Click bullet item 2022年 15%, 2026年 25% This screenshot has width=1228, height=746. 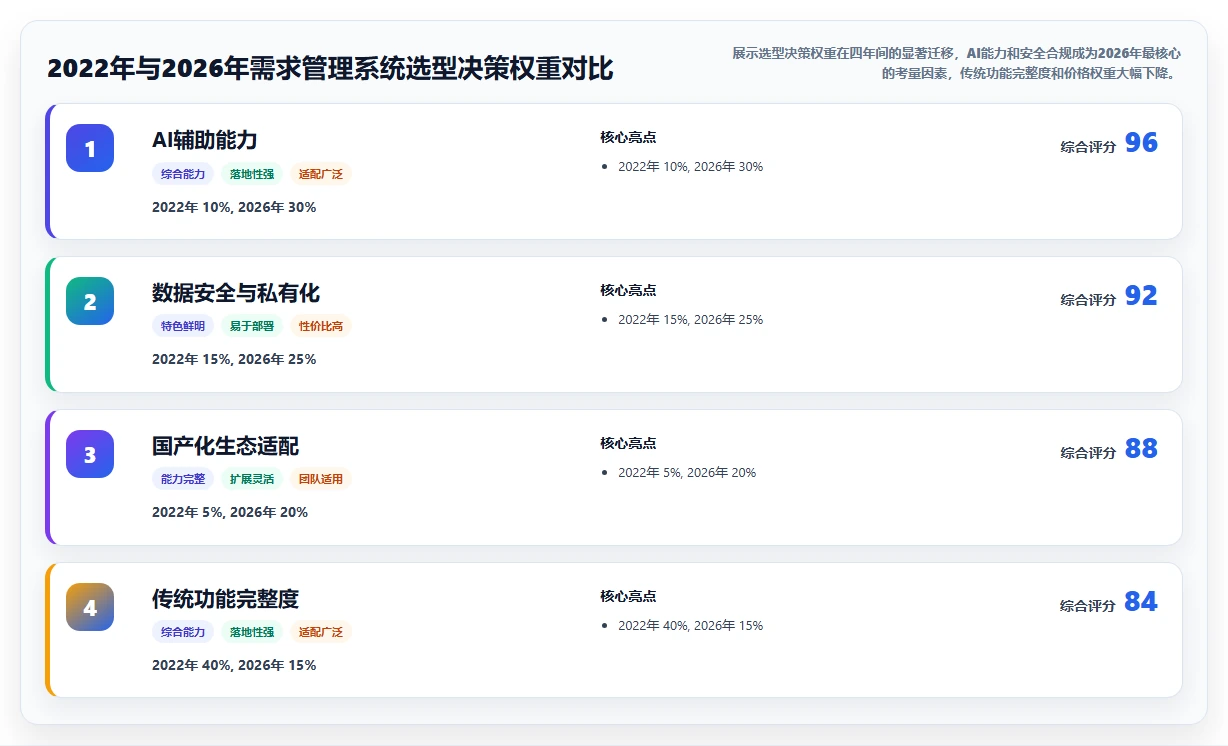(690, 320)
